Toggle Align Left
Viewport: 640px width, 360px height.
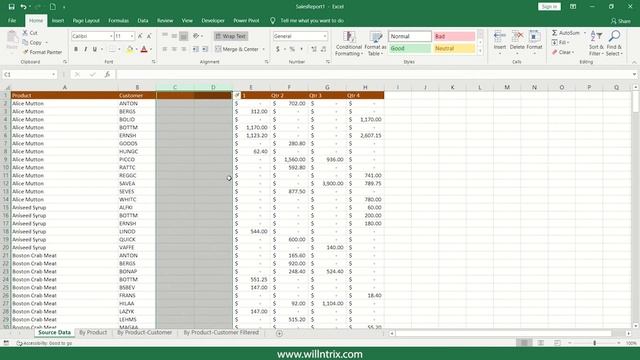(165, 49)
